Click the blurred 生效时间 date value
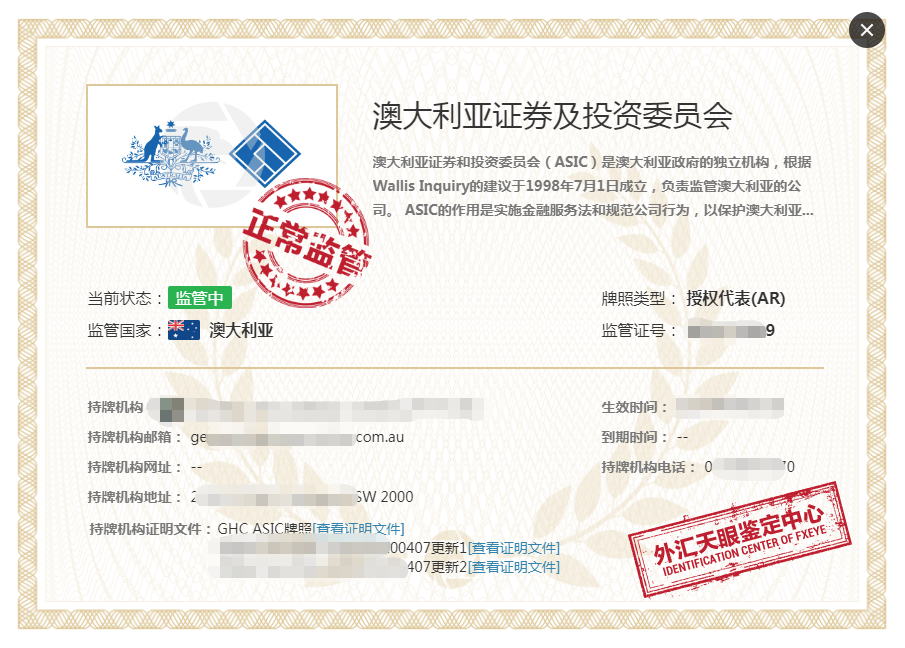The width and height of the screenshot is (905, 648). [729, 407]
